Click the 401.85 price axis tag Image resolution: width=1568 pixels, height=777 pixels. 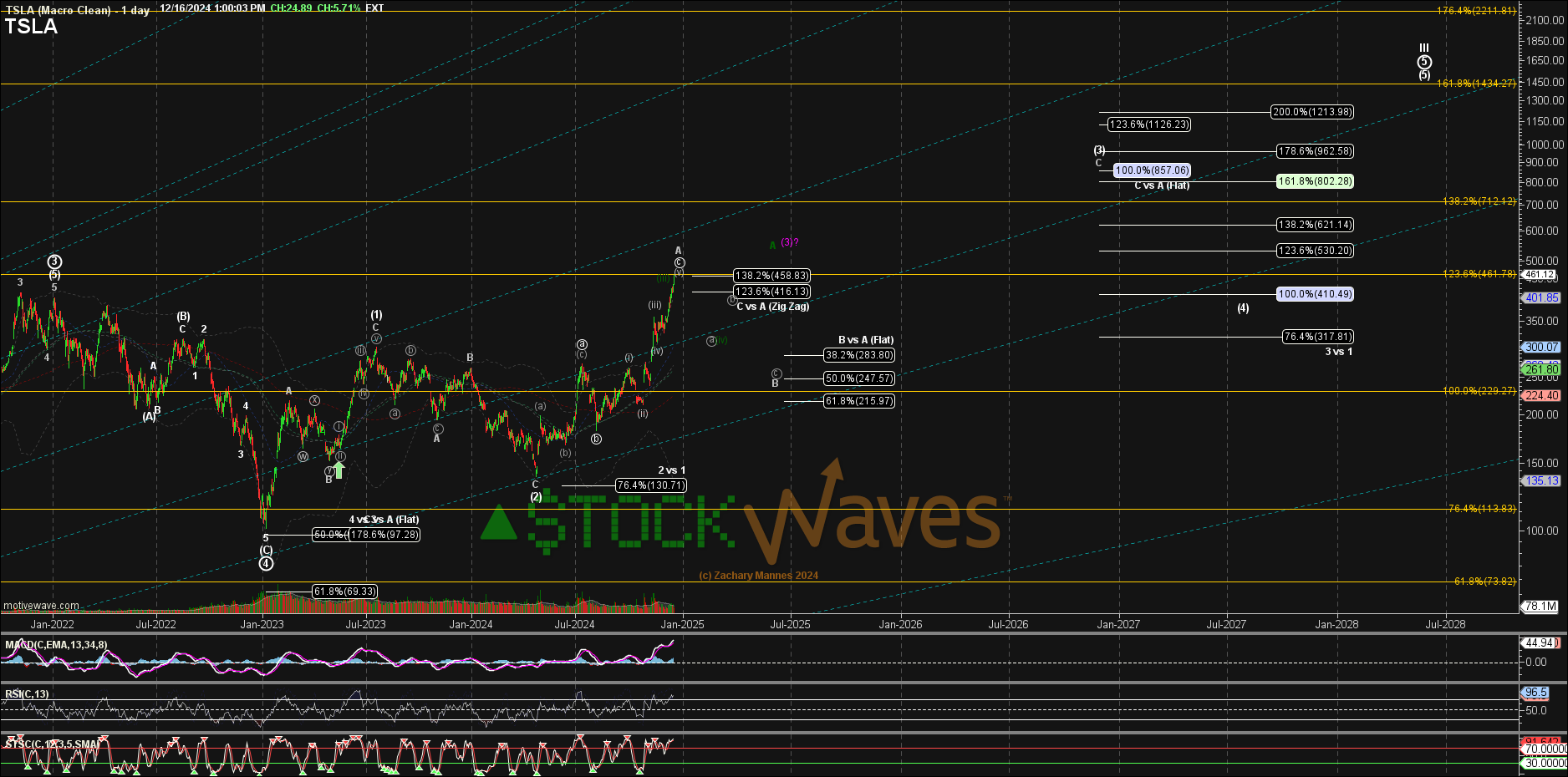tap(1540, 297)
